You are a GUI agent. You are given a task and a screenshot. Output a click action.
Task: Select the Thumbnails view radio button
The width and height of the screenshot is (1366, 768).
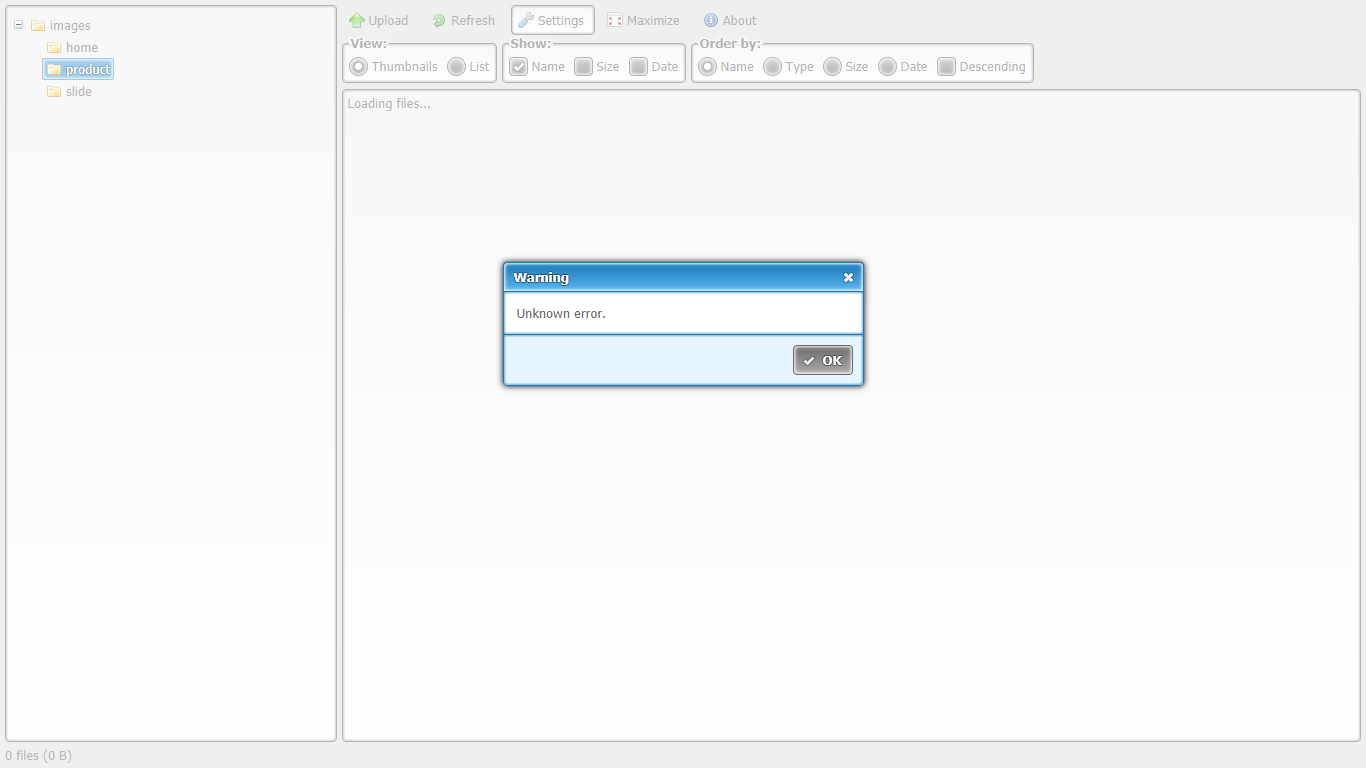(358, 67)
